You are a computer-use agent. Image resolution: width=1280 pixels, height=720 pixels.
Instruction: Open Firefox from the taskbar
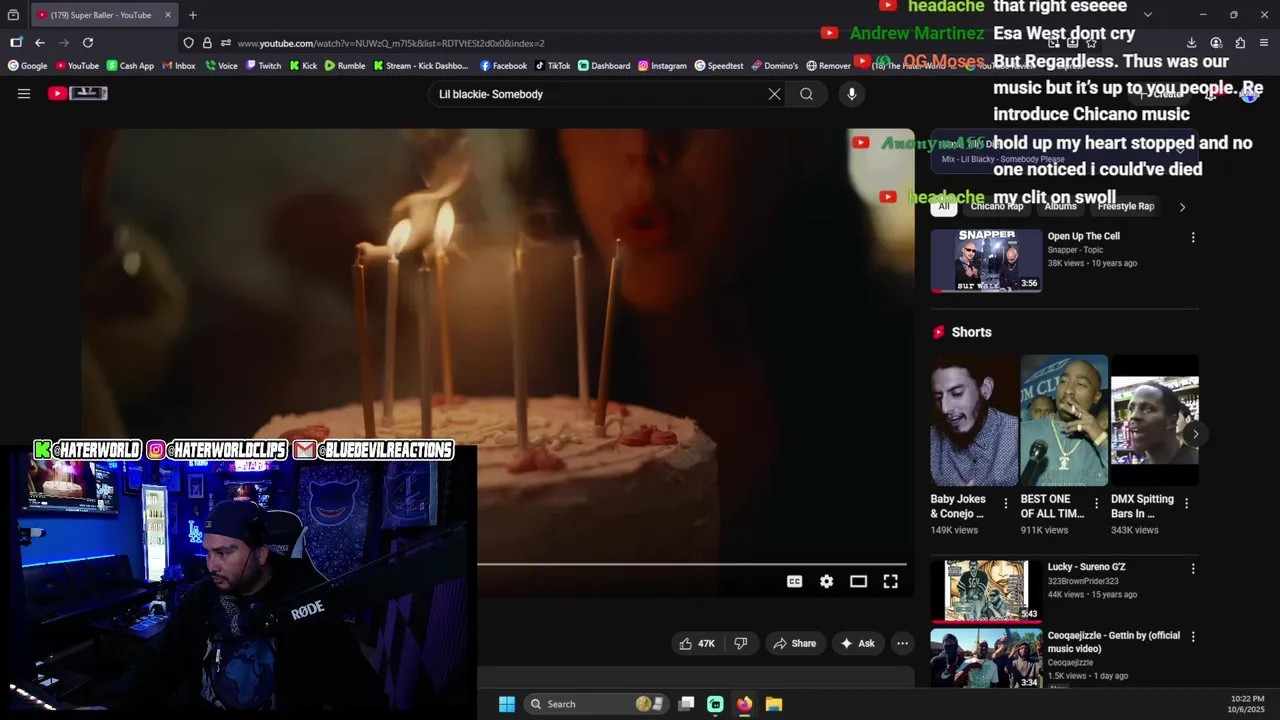coord(744,704)
